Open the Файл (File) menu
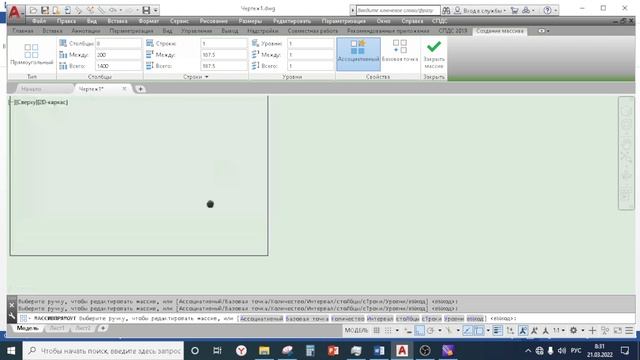This screenshot has height=360, width=640. [x=39, y=21]
